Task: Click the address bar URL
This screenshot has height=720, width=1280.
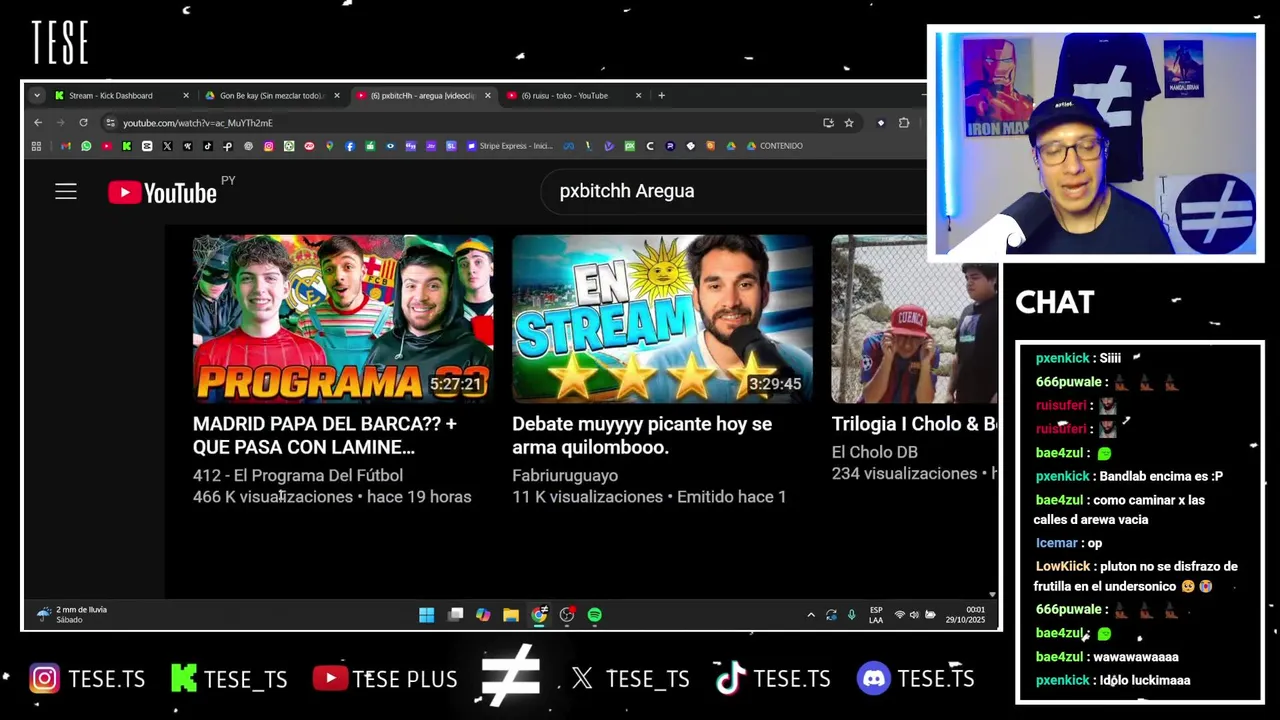Action: point(198,123)
